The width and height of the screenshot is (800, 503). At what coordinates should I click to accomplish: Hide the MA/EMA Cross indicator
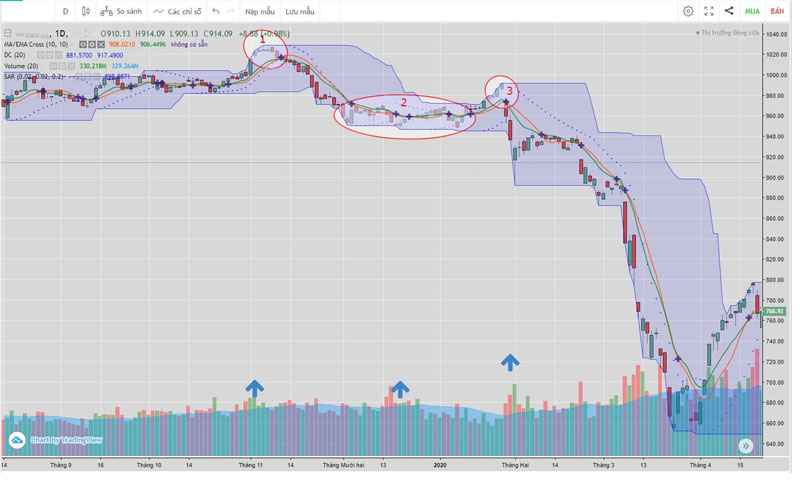point(83,44)
